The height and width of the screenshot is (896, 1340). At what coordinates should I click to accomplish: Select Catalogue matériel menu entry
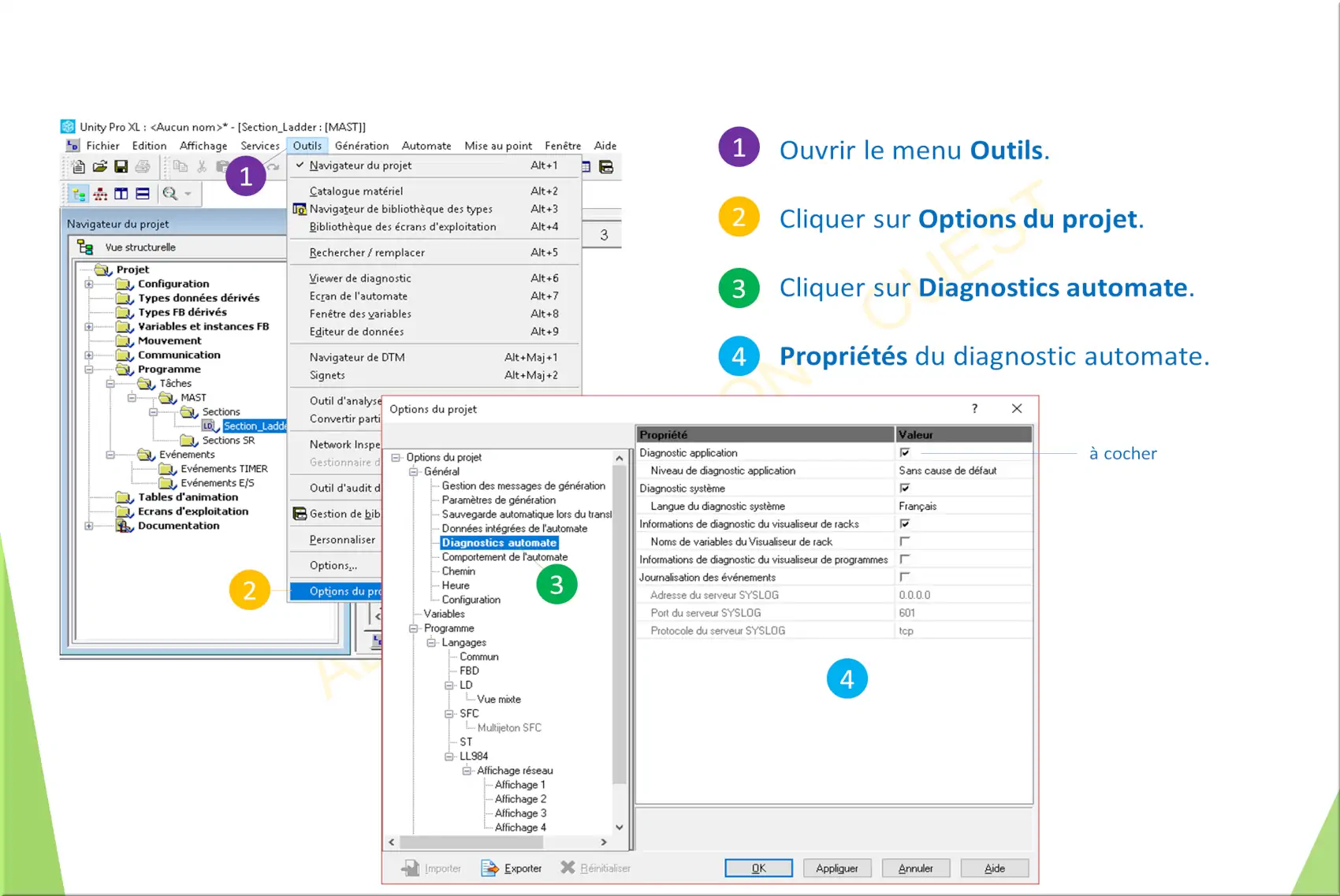[x=434, y=191]
